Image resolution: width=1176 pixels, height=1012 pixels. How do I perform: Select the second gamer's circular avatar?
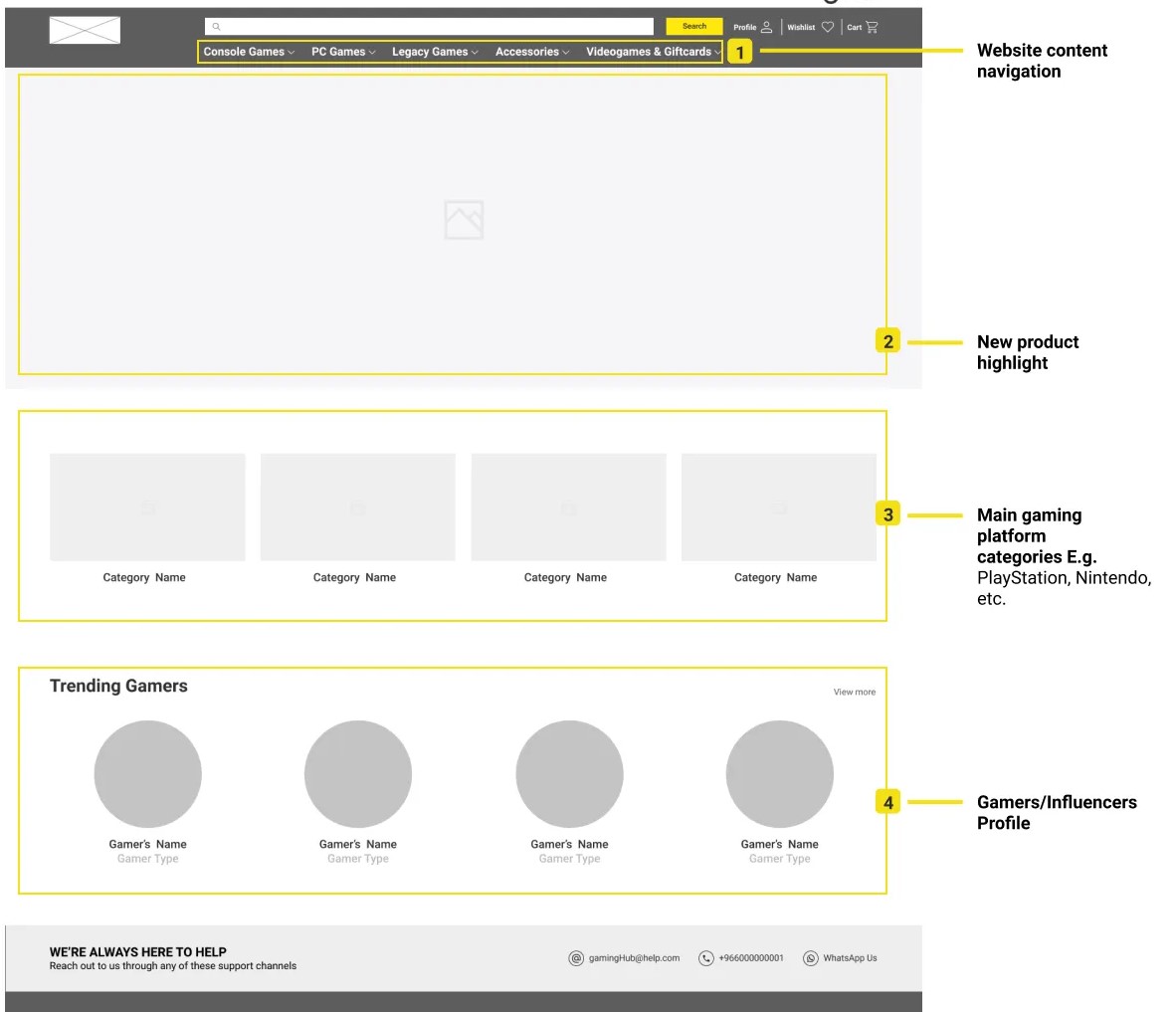tap(358, 774)
